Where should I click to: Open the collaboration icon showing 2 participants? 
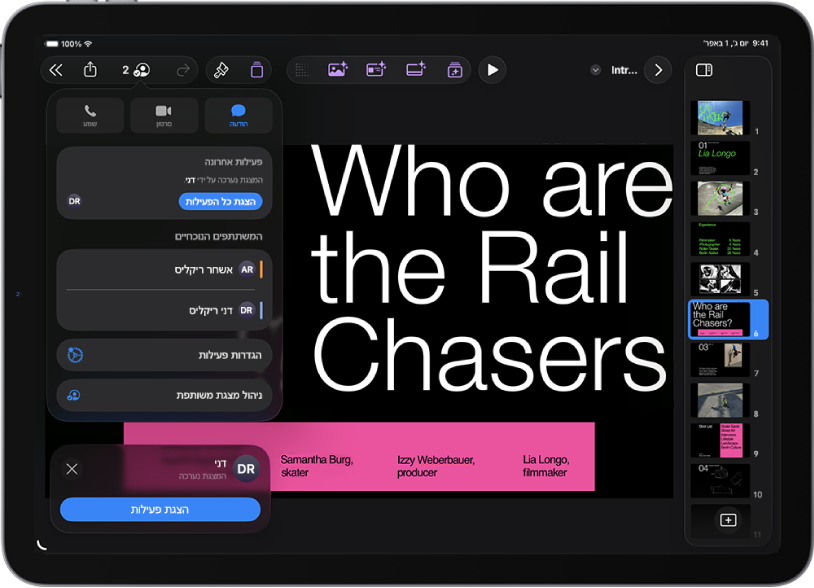tap(137, 70)
